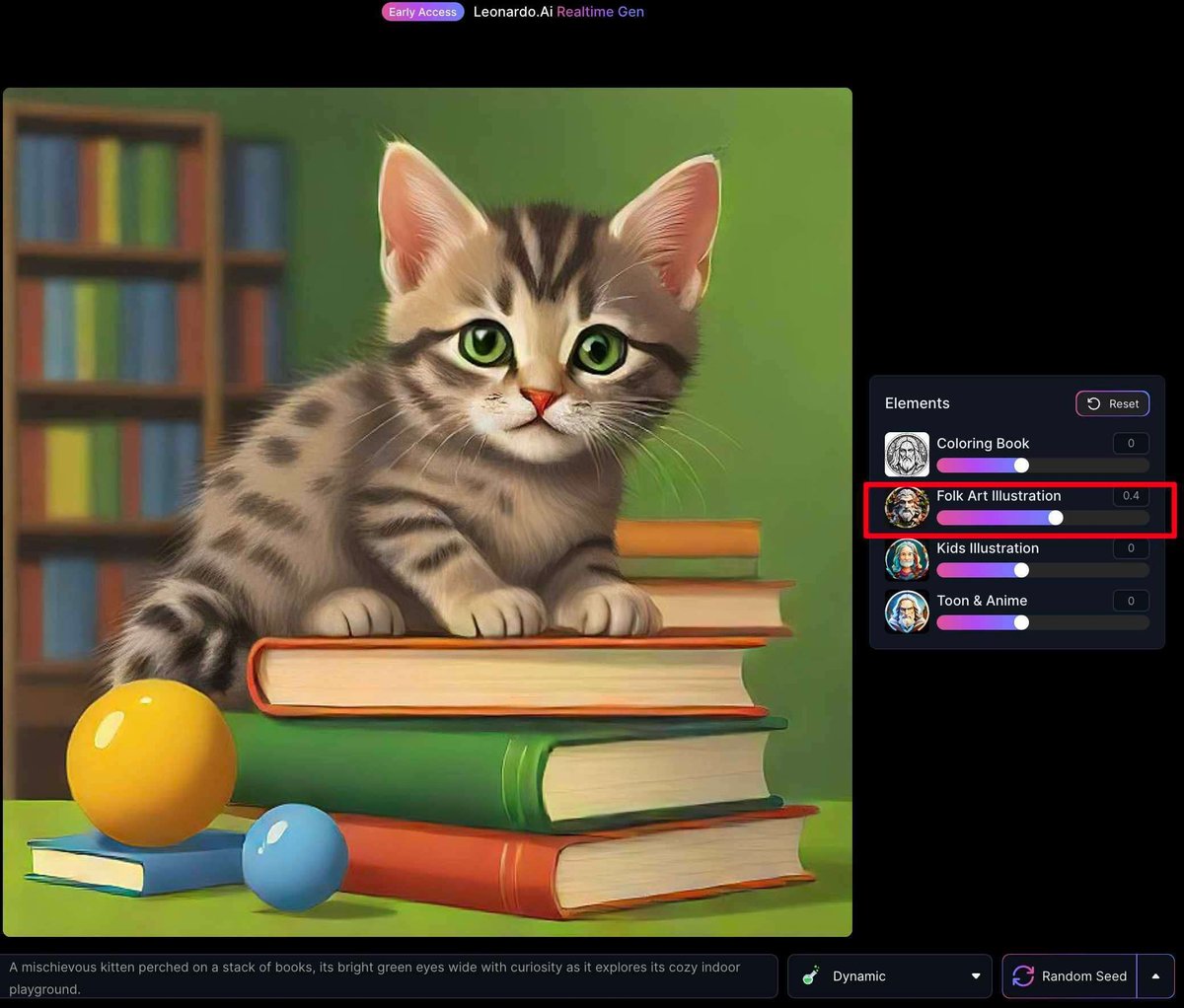Viewport: 1184px width, 1008px height.
Task: Click the Leonardo.Ai Realtime Gen title
Action: pos(558,12)
